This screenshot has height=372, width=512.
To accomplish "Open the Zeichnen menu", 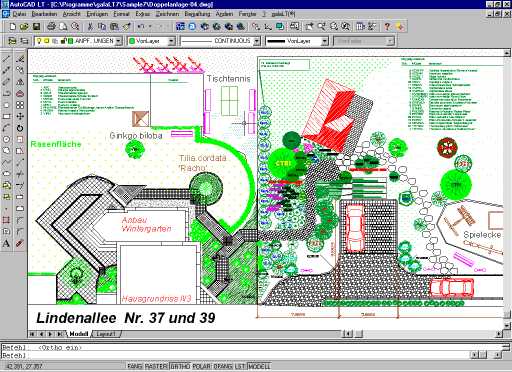I will (x=167, y=14).
